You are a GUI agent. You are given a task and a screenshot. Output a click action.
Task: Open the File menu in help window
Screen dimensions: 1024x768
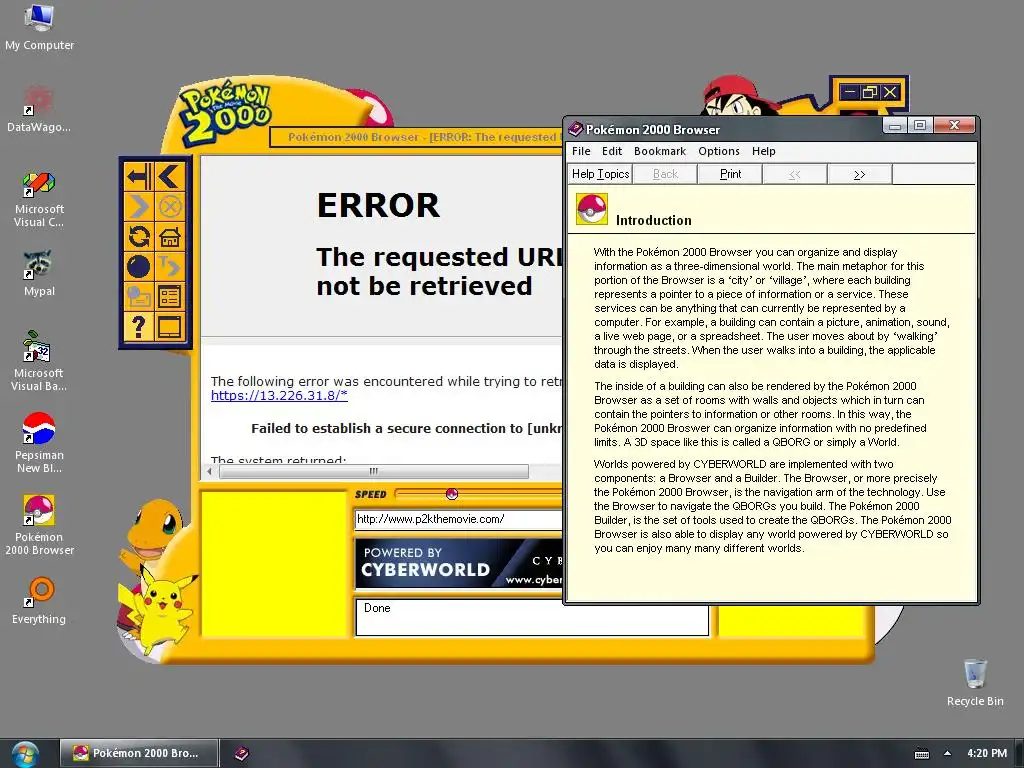(x=581, y=151)
